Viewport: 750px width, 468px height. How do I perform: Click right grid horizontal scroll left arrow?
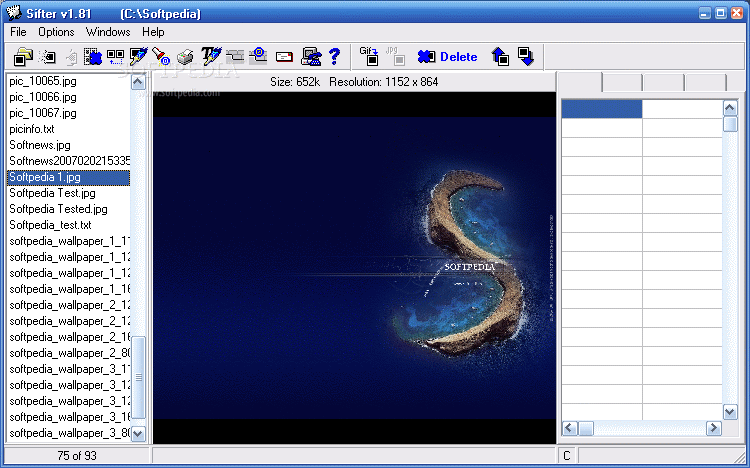(x=570, y=428)
